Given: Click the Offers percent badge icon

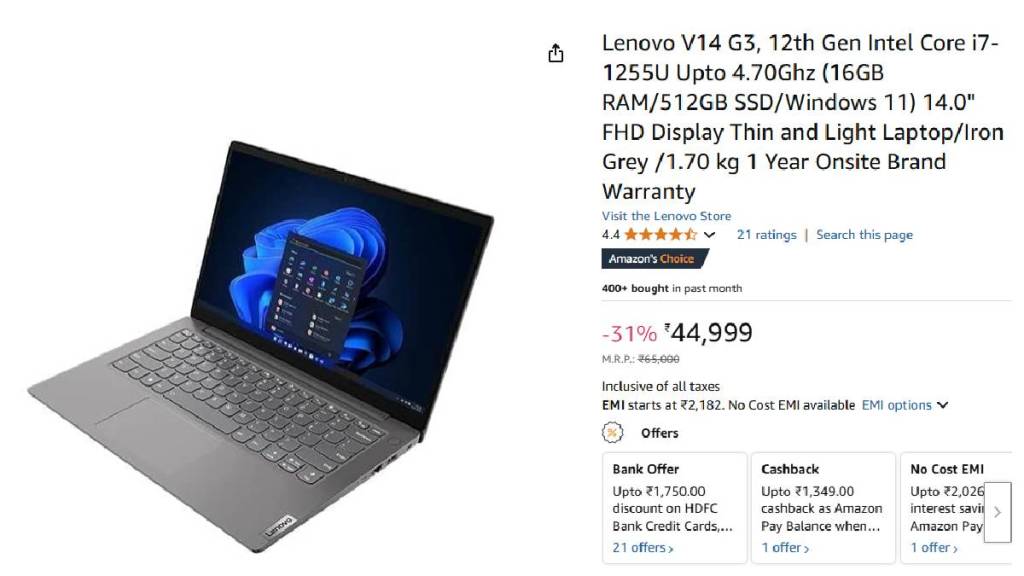Looking at the screenshot, I should [x=612, y=432].
